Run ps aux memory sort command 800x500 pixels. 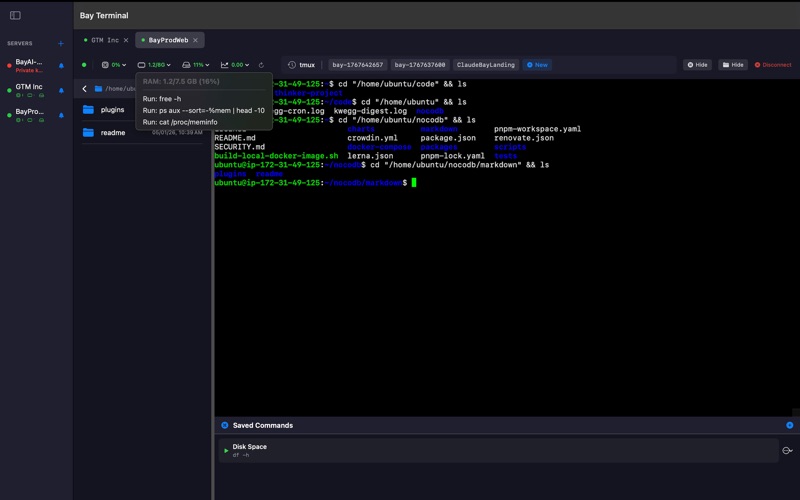pyautogui.click(x=203, y=110)
